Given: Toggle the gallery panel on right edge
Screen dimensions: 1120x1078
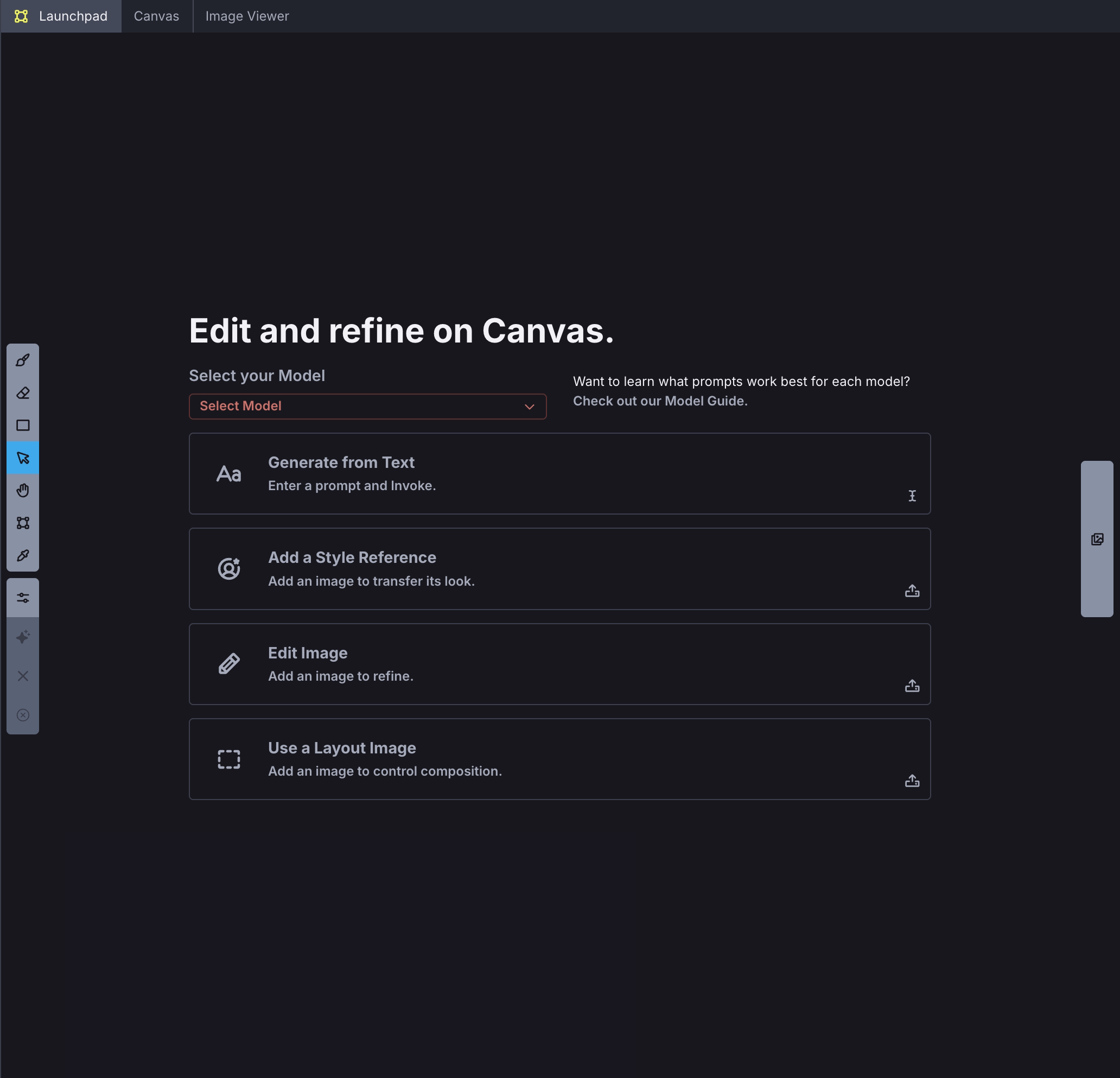Looking at the screenshot, I should coord(1097,539).
